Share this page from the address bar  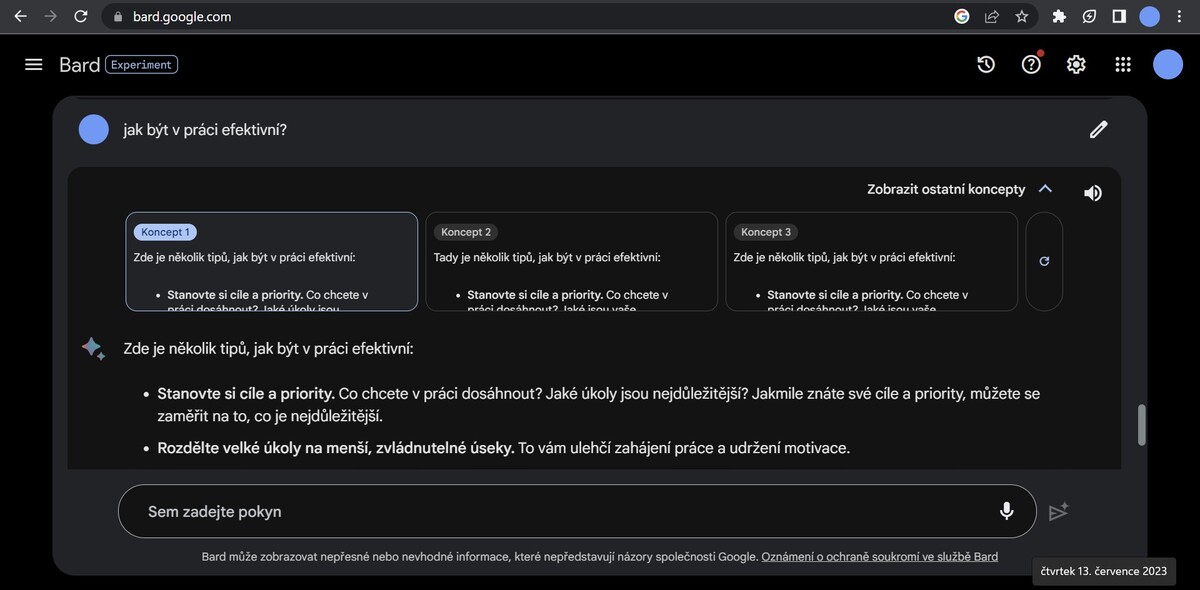(x=992, y=16)
